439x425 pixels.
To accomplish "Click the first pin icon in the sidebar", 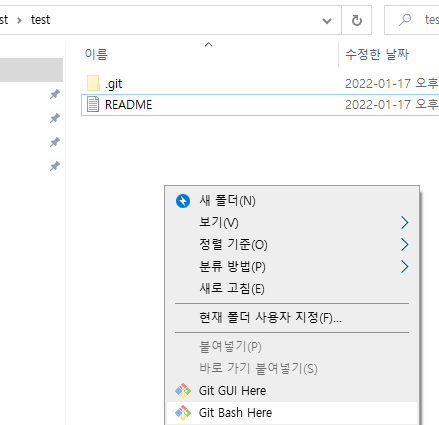I will (55, 94).
